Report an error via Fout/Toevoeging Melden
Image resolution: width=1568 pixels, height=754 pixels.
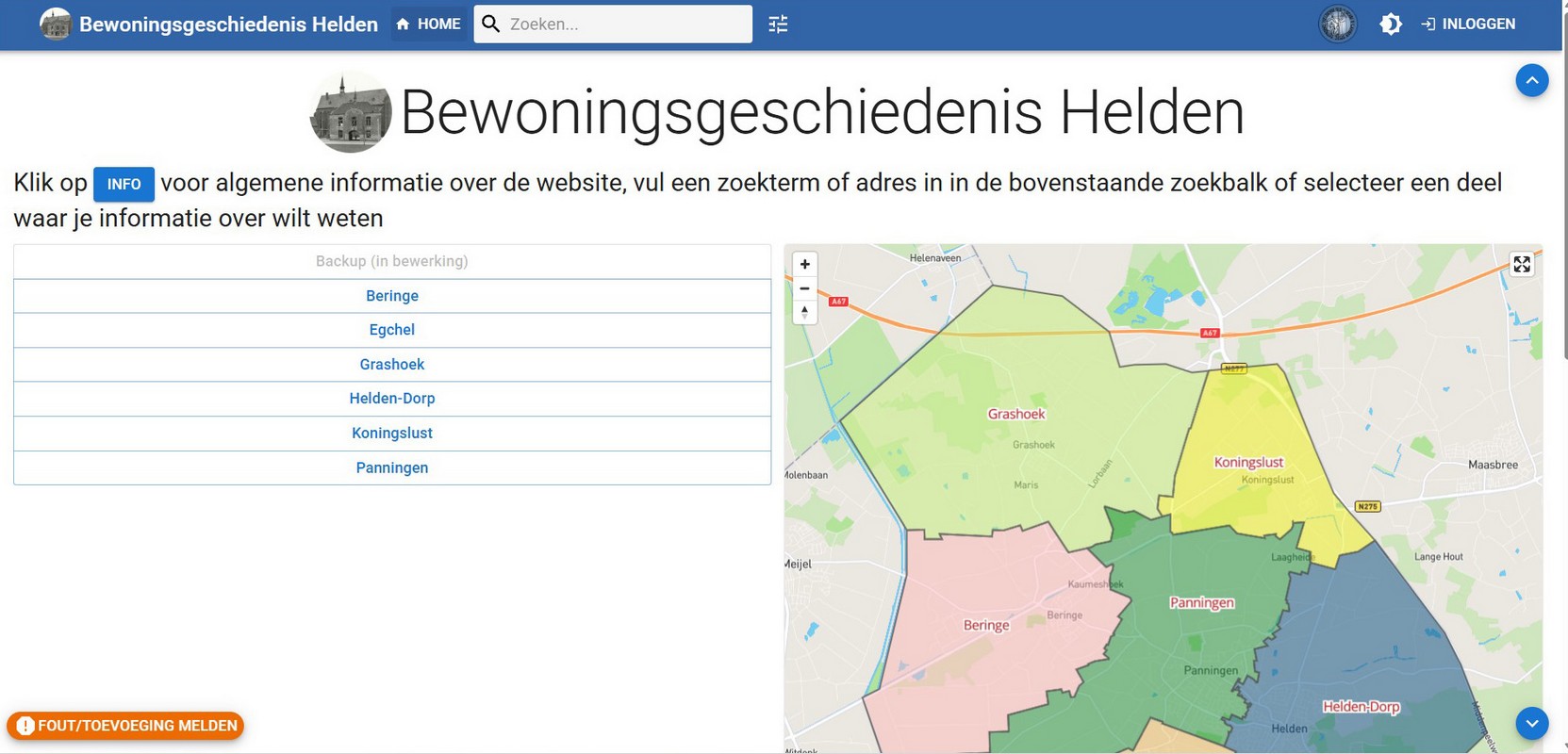[x=125, y=726]
